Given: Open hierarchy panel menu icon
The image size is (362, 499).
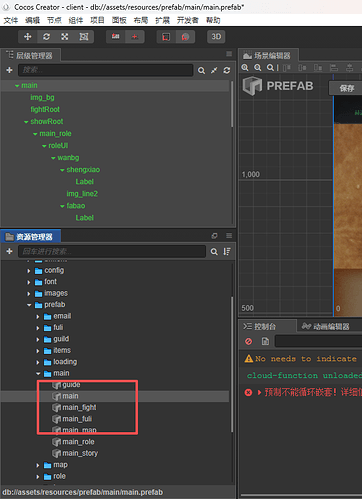Looking at the screenshot, I should point(229,54).
